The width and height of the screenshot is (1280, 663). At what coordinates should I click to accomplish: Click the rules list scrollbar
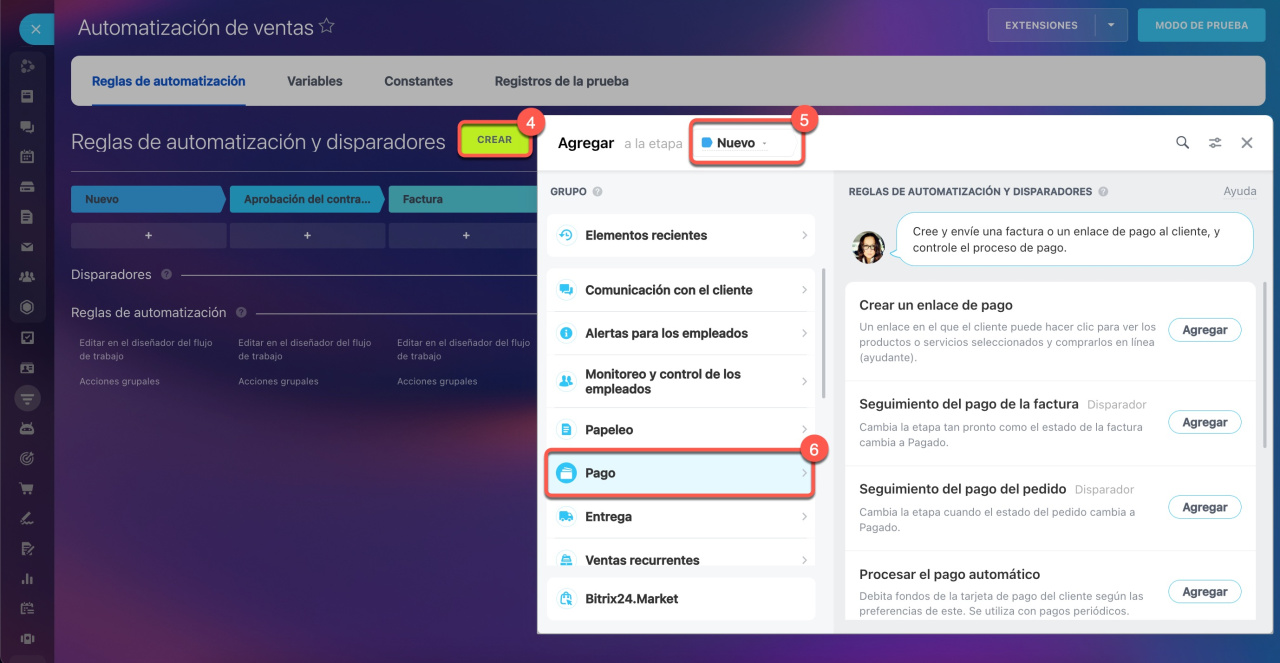pos(1264,365)
